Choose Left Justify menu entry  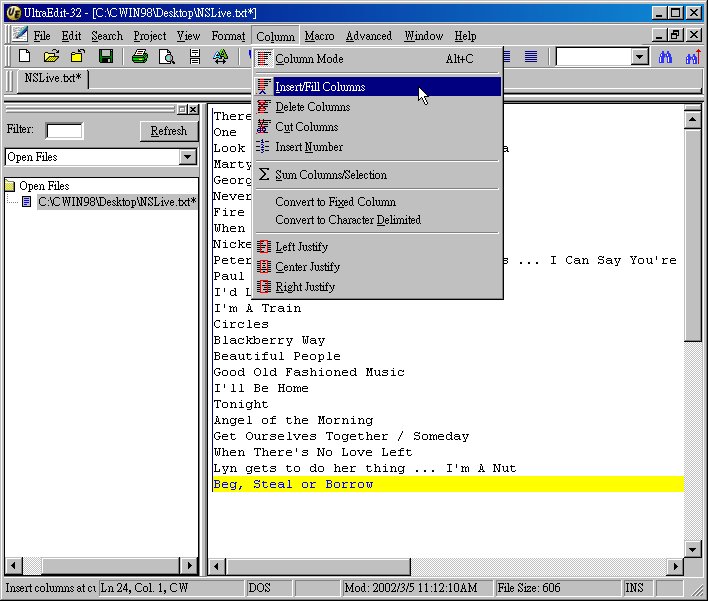click(x=377, y=247)
